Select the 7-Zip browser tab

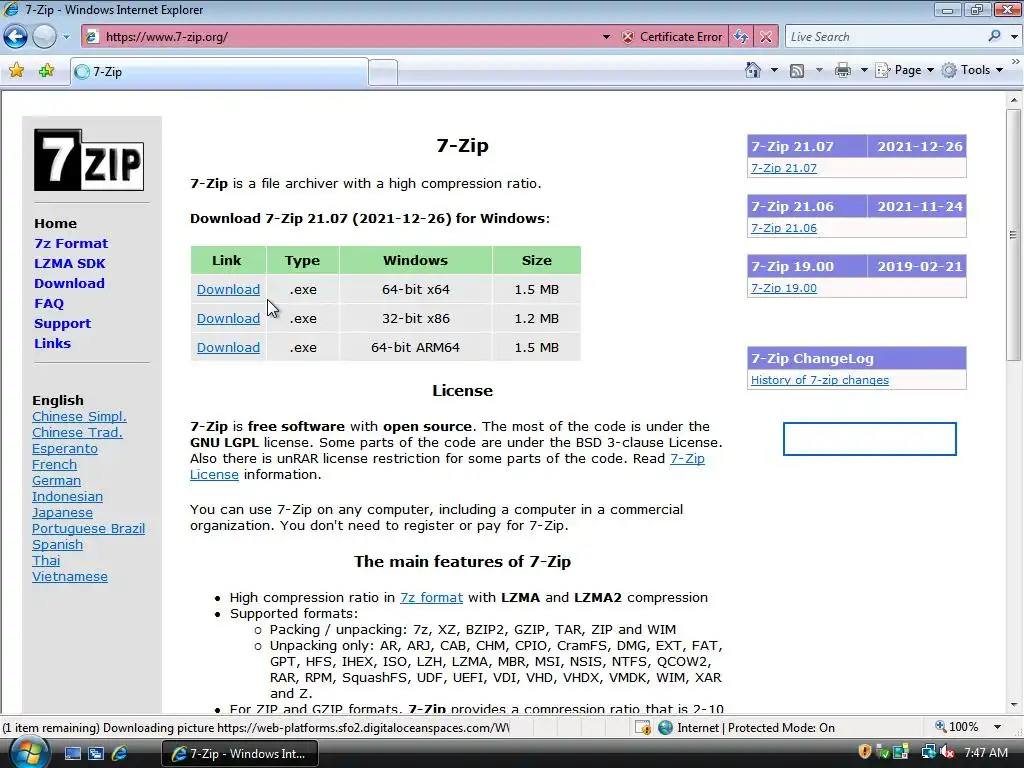click(x=219, y=72)
